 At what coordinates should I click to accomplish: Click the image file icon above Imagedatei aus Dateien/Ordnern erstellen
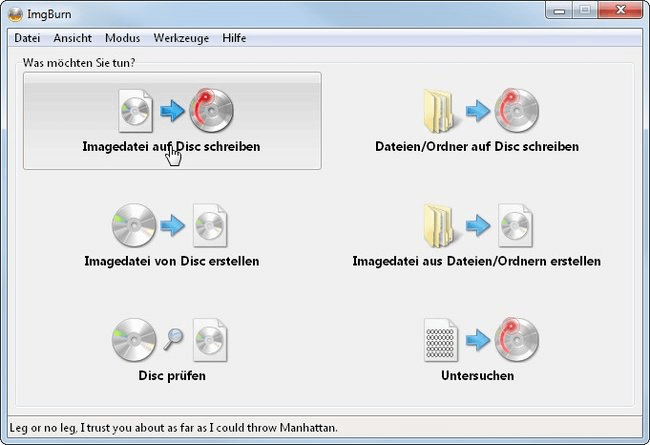pyautogui.click(x=515, y=226)
